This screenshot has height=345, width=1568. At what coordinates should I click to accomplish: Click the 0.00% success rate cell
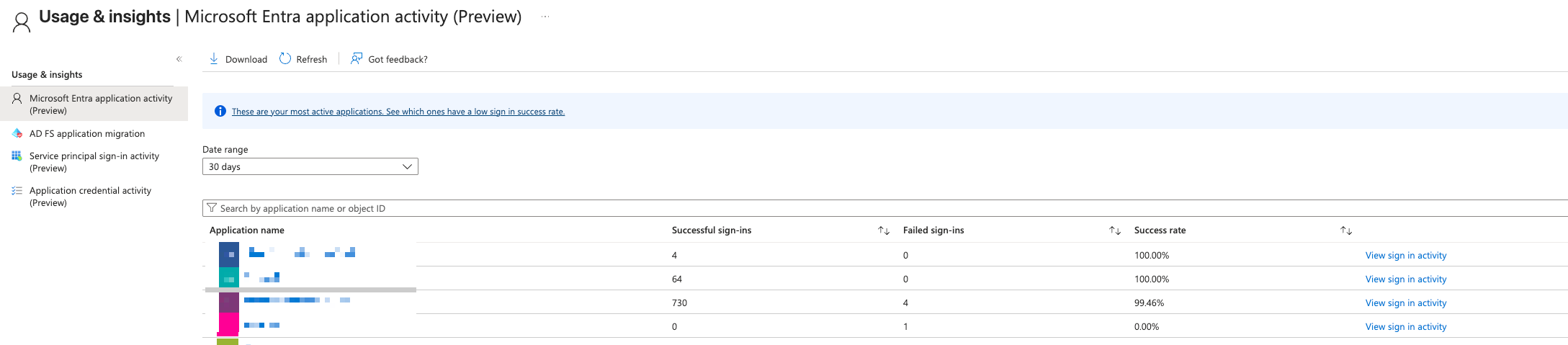[1147, 326]
